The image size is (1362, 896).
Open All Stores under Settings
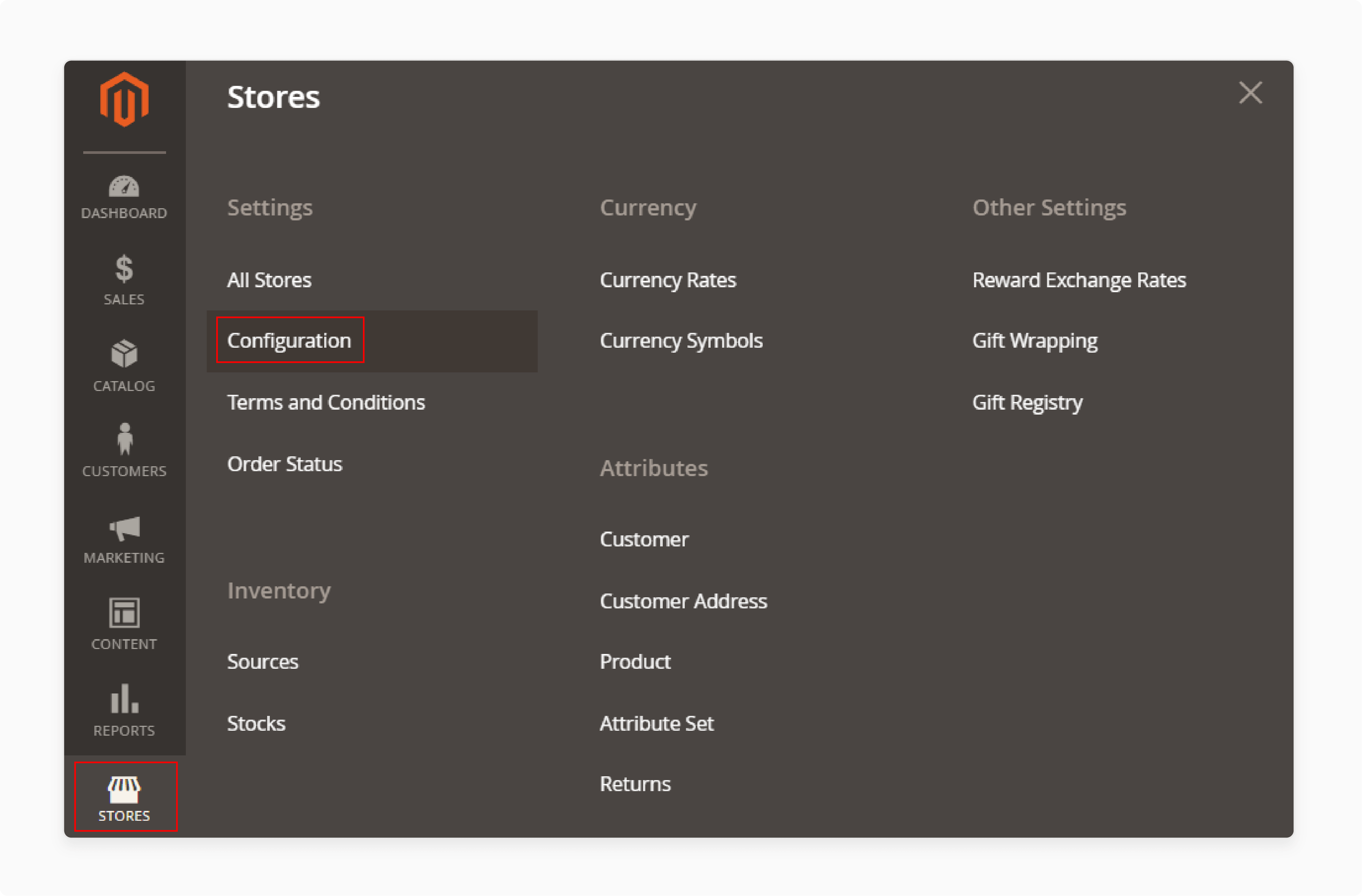pyautogui.click(x=269, y=280)
